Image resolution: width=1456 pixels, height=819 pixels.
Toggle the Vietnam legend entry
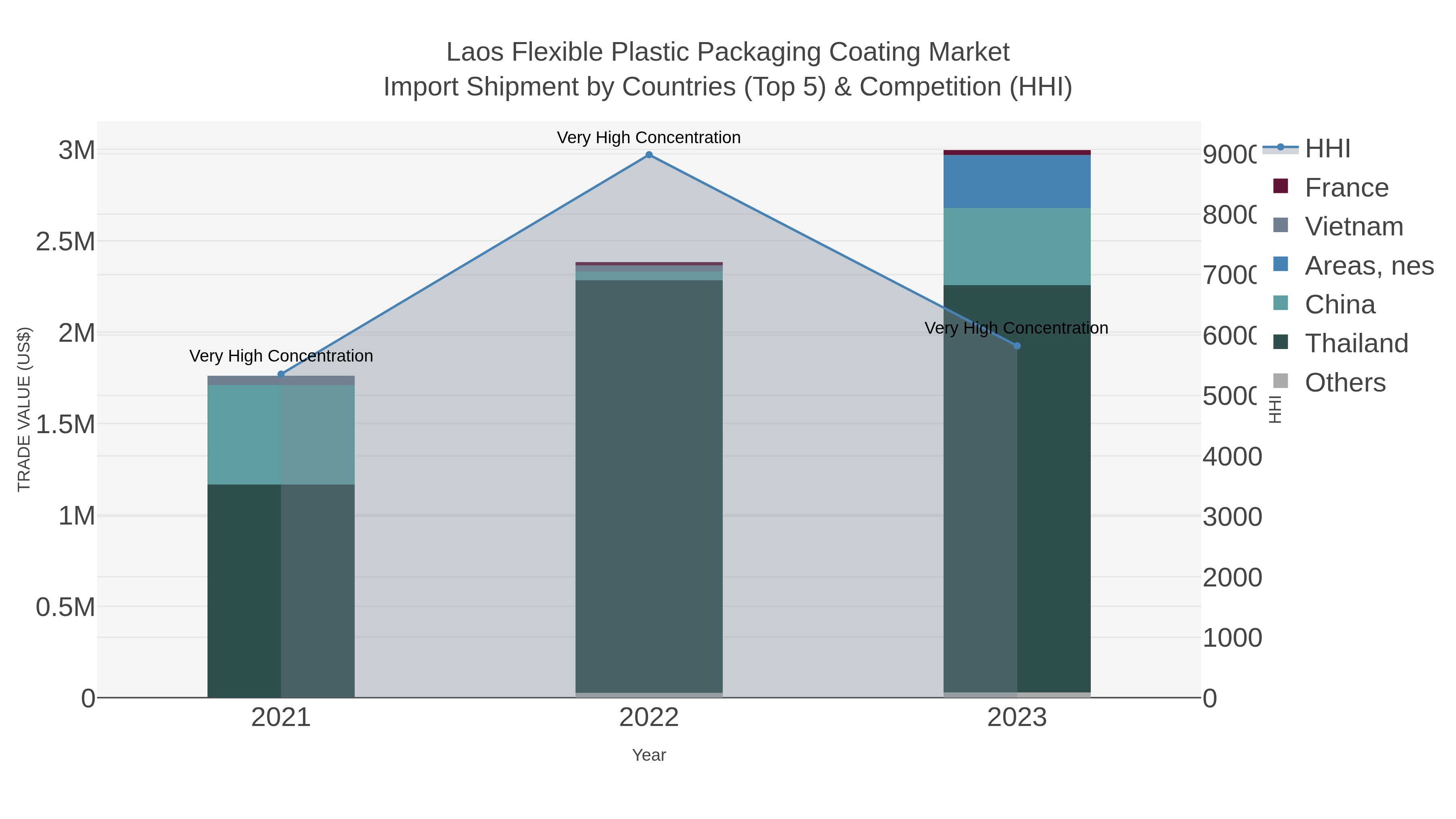point(1338,226)
